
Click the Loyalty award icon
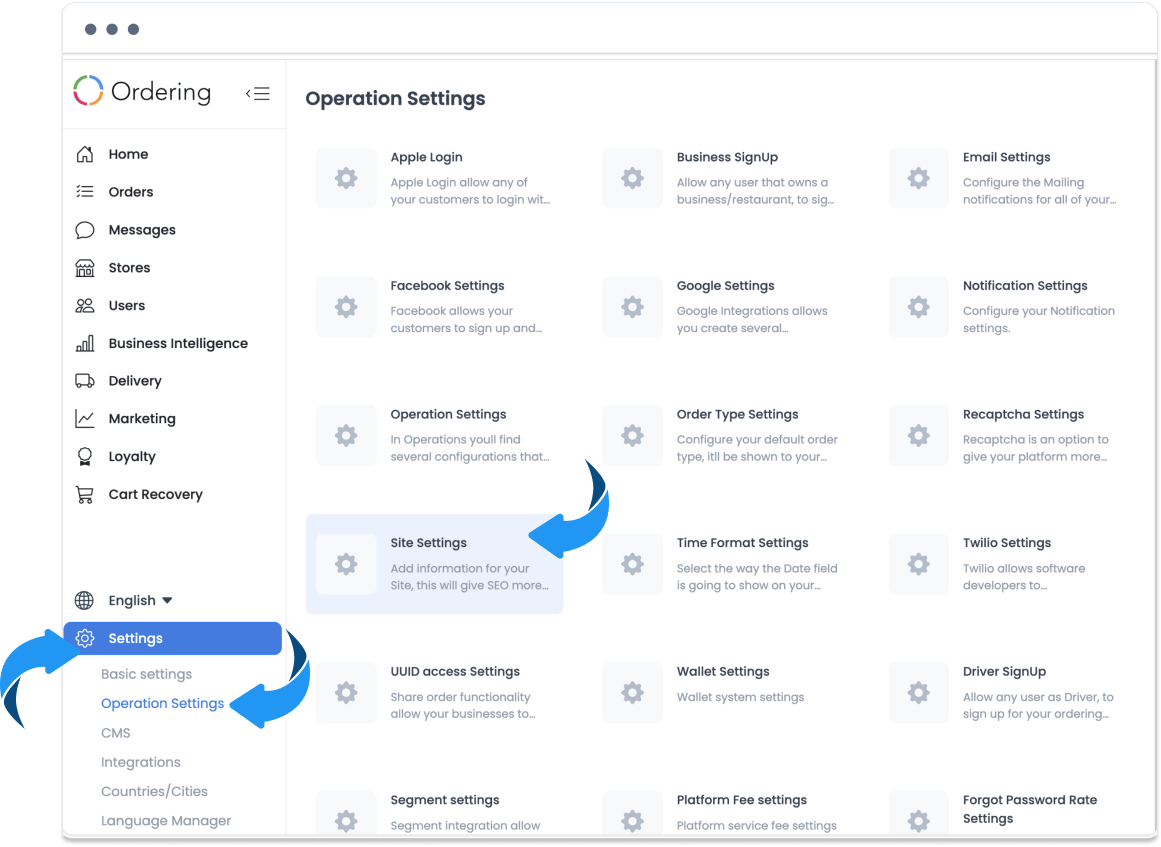pyautogui.click(x=84, y=456)
